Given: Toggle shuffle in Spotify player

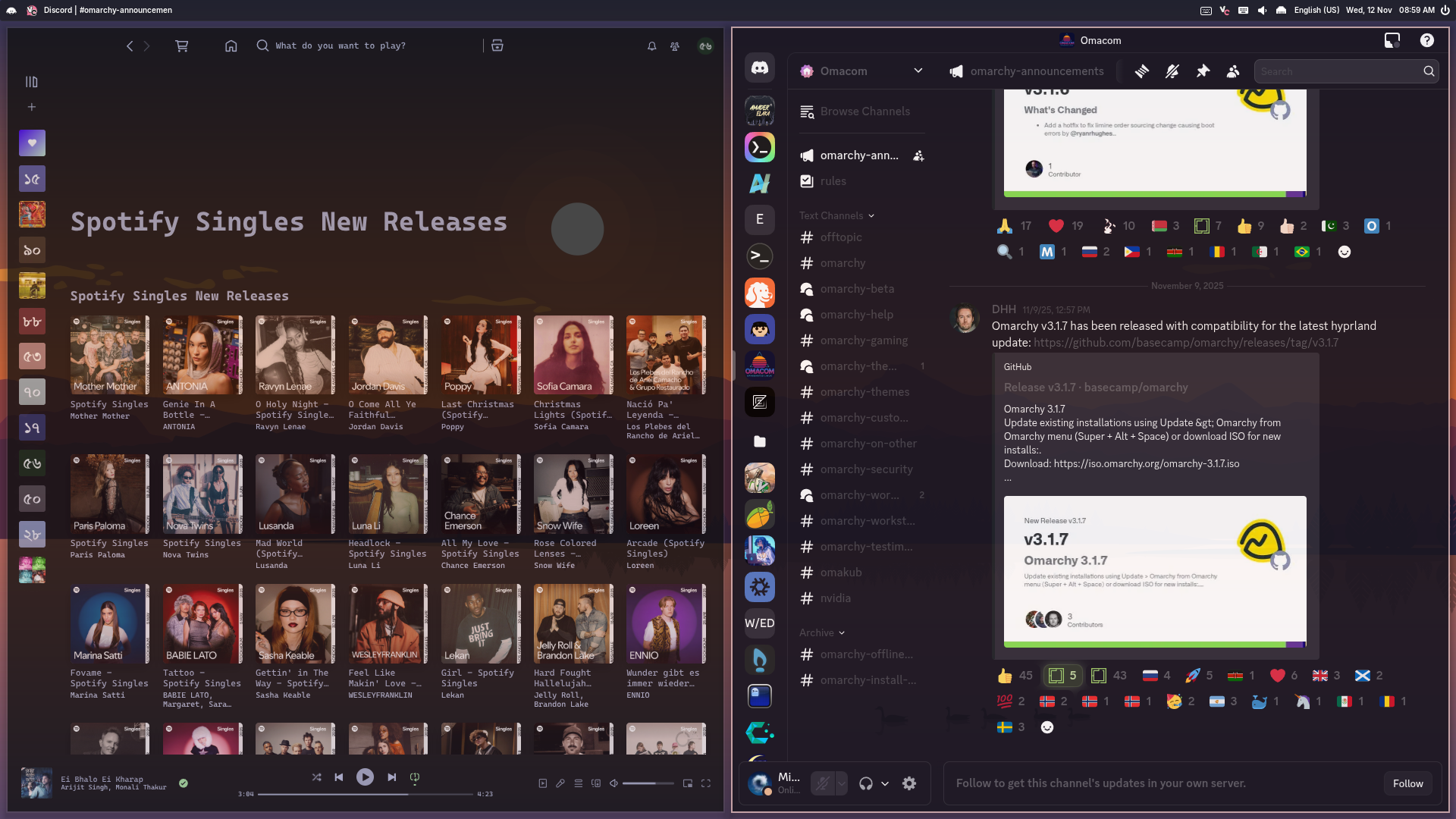Looking at the screenshot, I should [x=316, y=777].
